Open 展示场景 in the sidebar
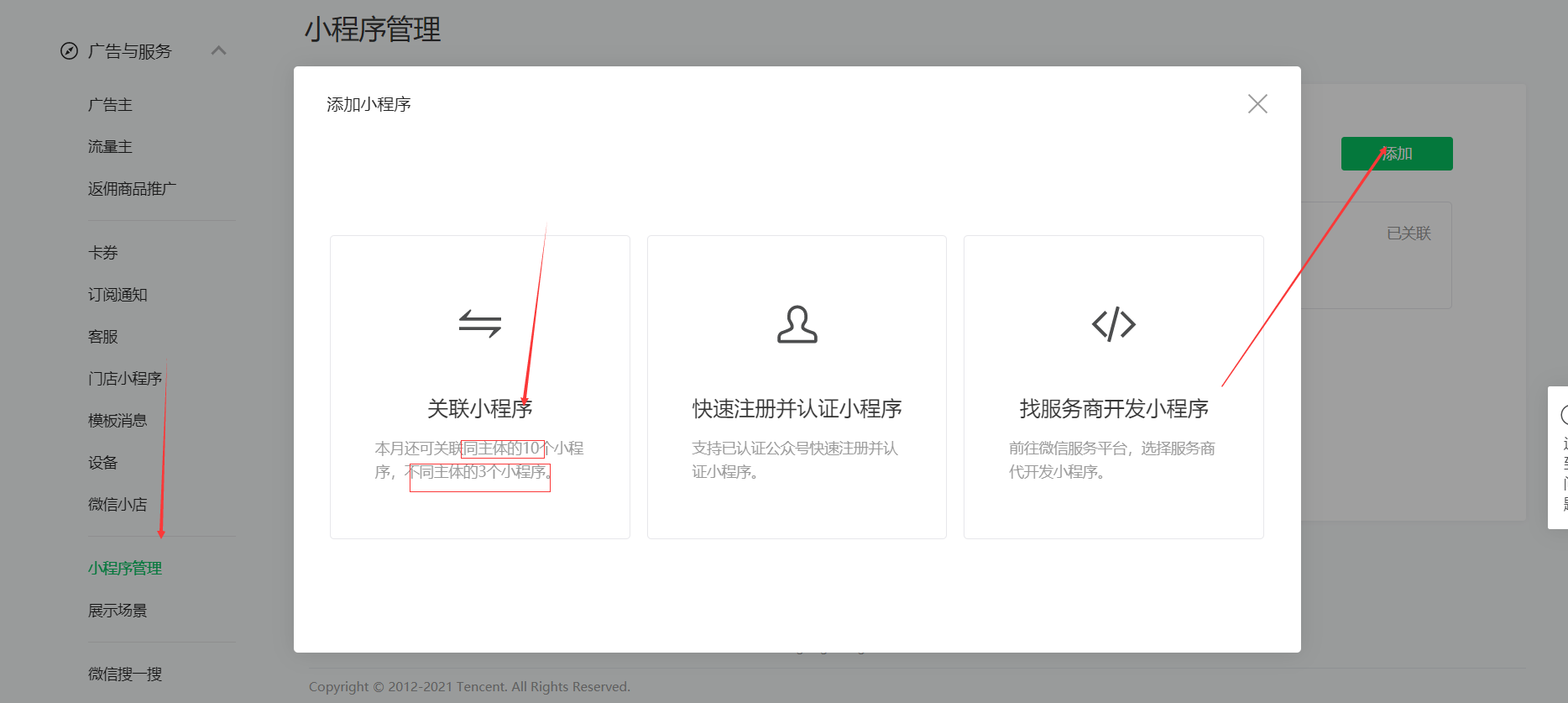 click(118, 611)
